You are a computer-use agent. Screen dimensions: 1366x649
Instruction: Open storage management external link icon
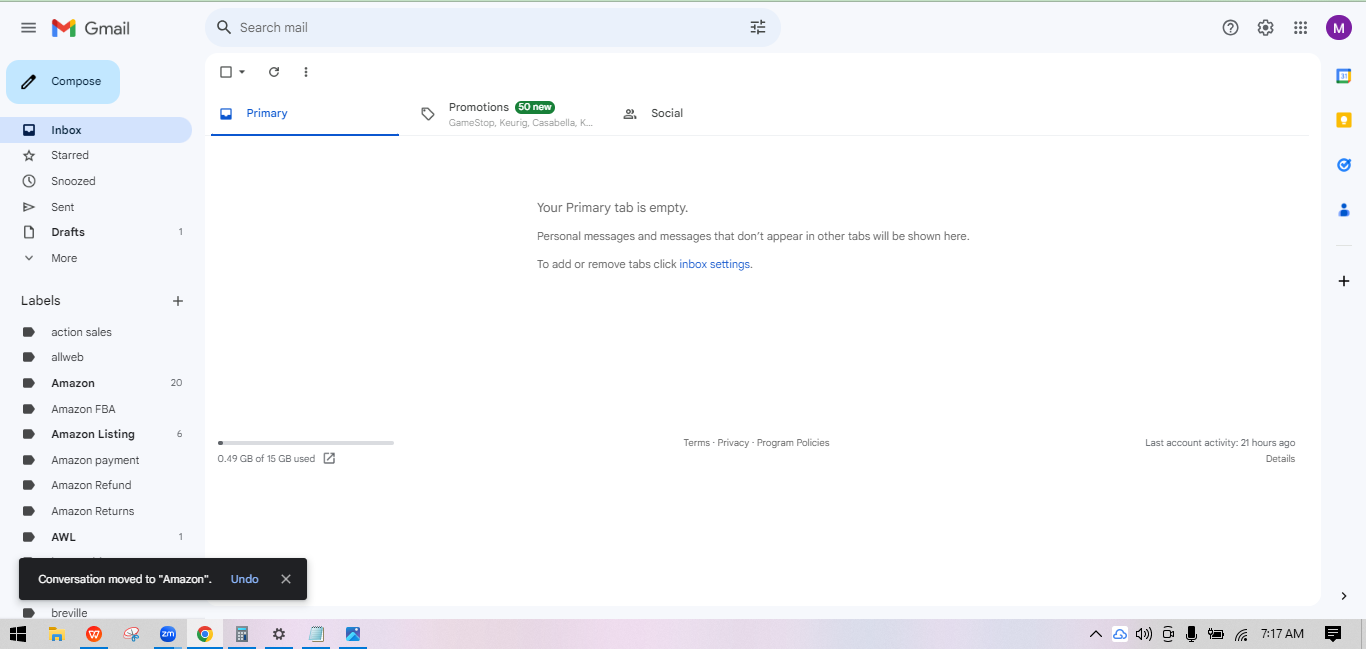click(x=329, y=459)
